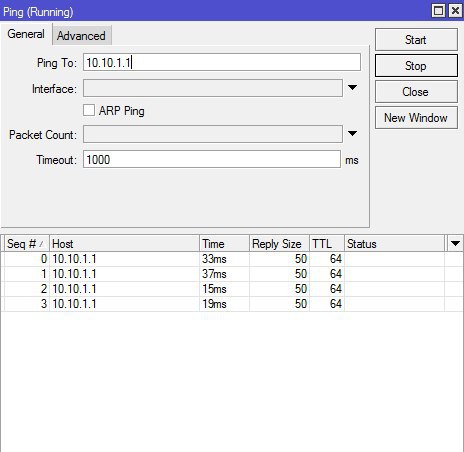Click the Status column header

(x=395, y=244)
